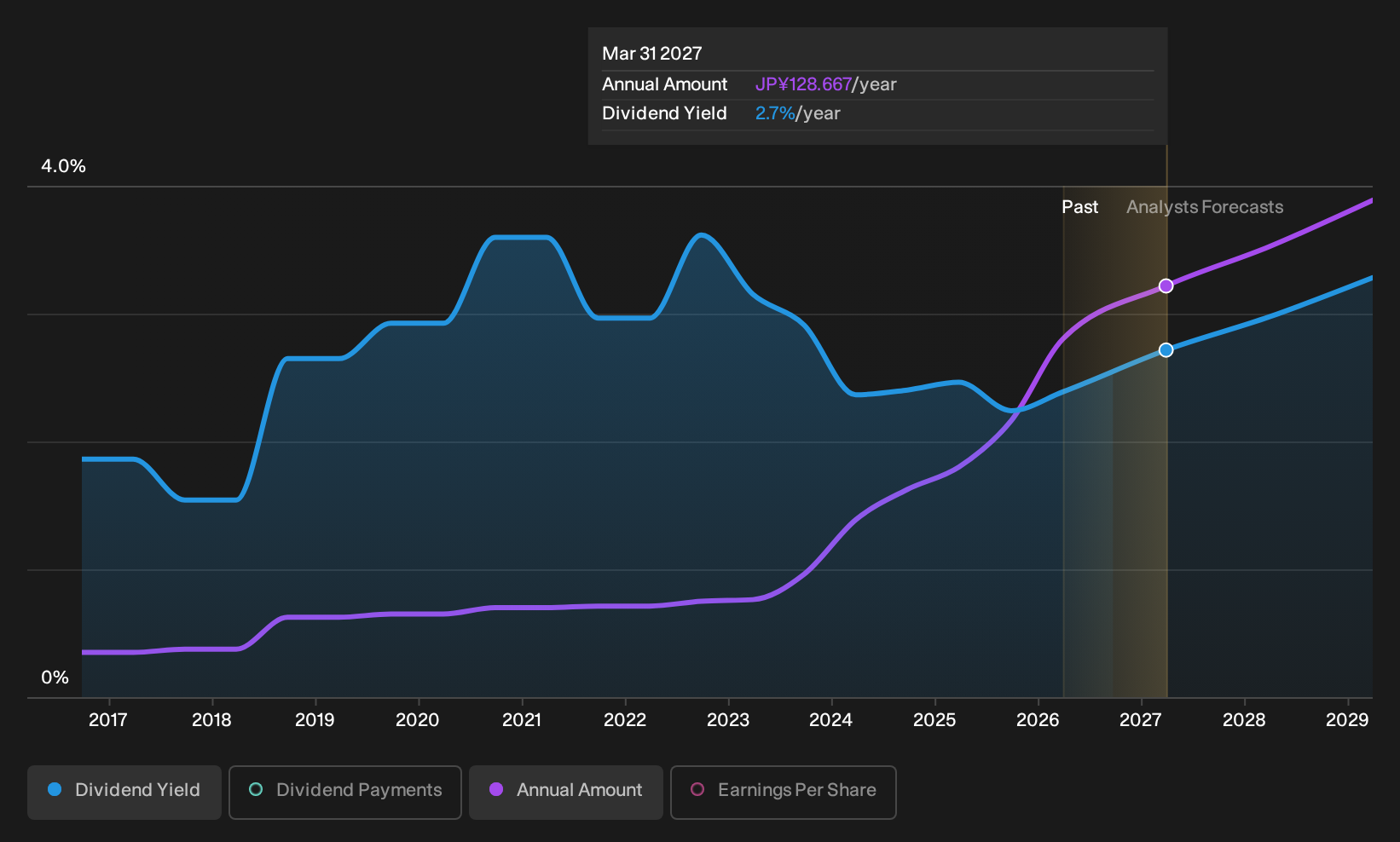Click the 4.0% y-axis label
Screen dimensions: 1400x842
pyautogui.click(x=64, y=166)
